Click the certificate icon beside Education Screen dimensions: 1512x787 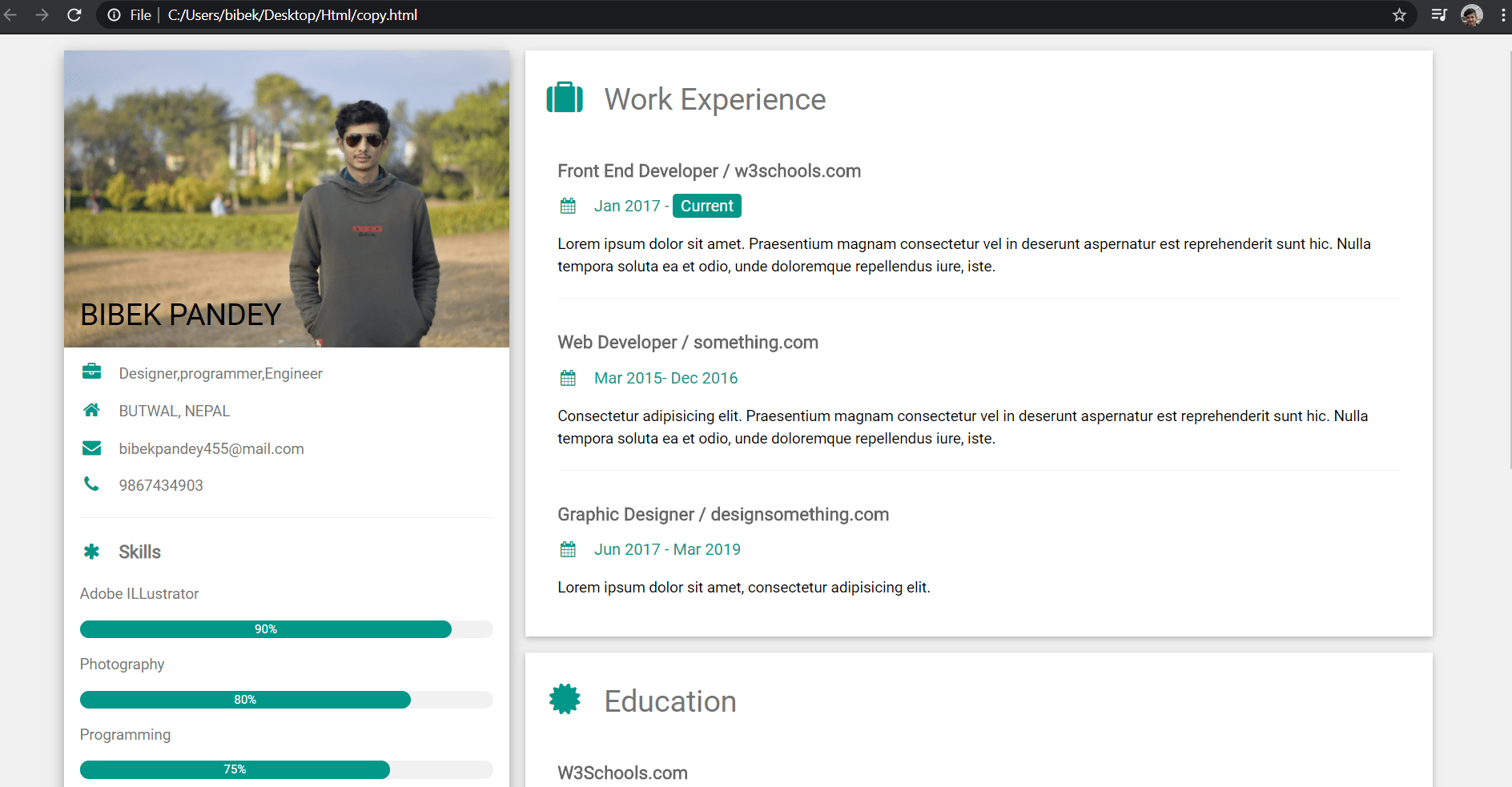click(565, 700)
